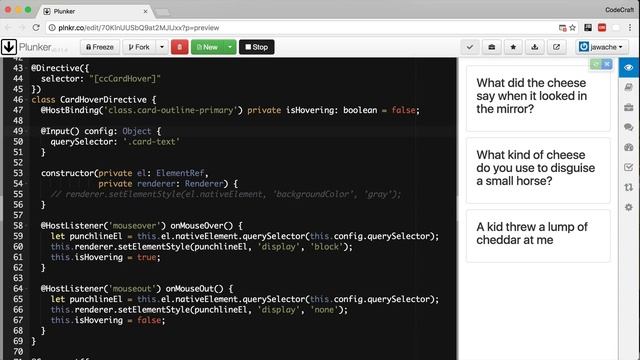Download the plunk as zip
Screen dimensions: 640x360
[x=535, y=47]
